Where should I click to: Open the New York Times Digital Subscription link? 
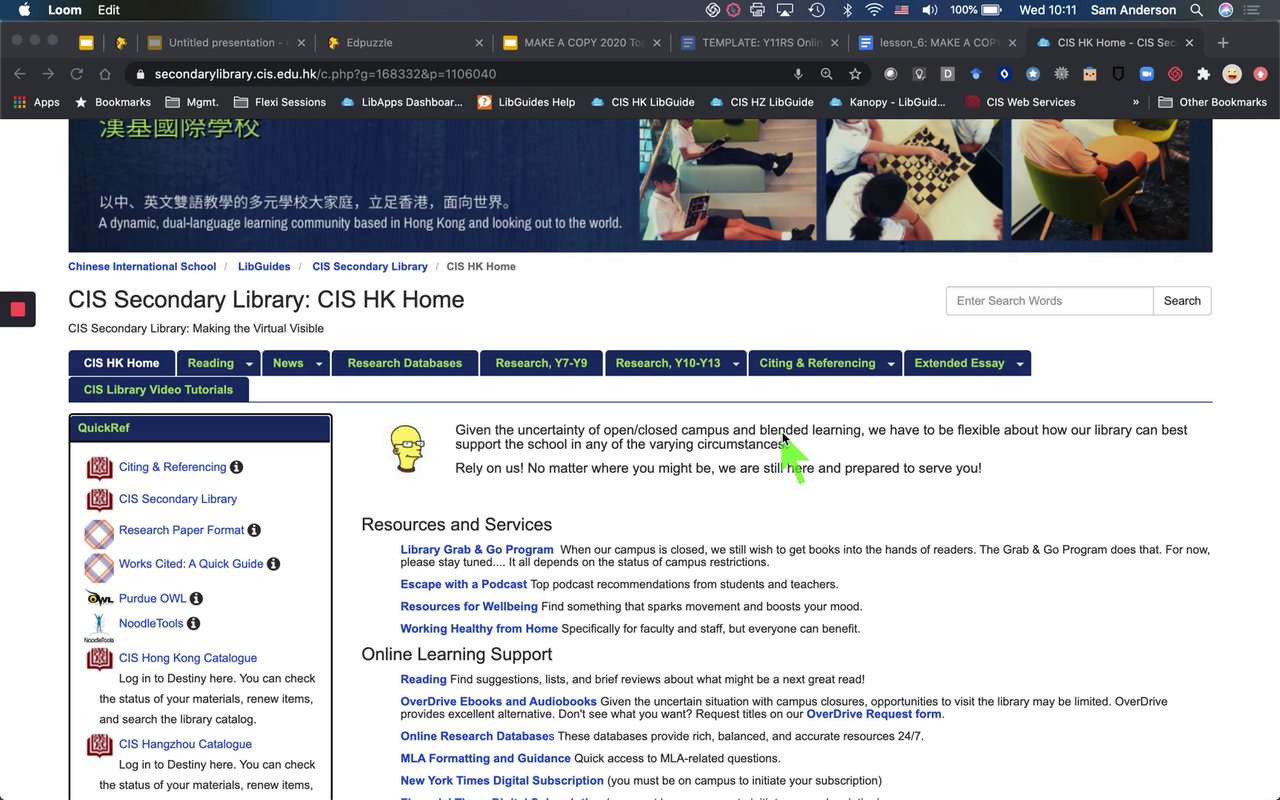click(x=502, y=780)
